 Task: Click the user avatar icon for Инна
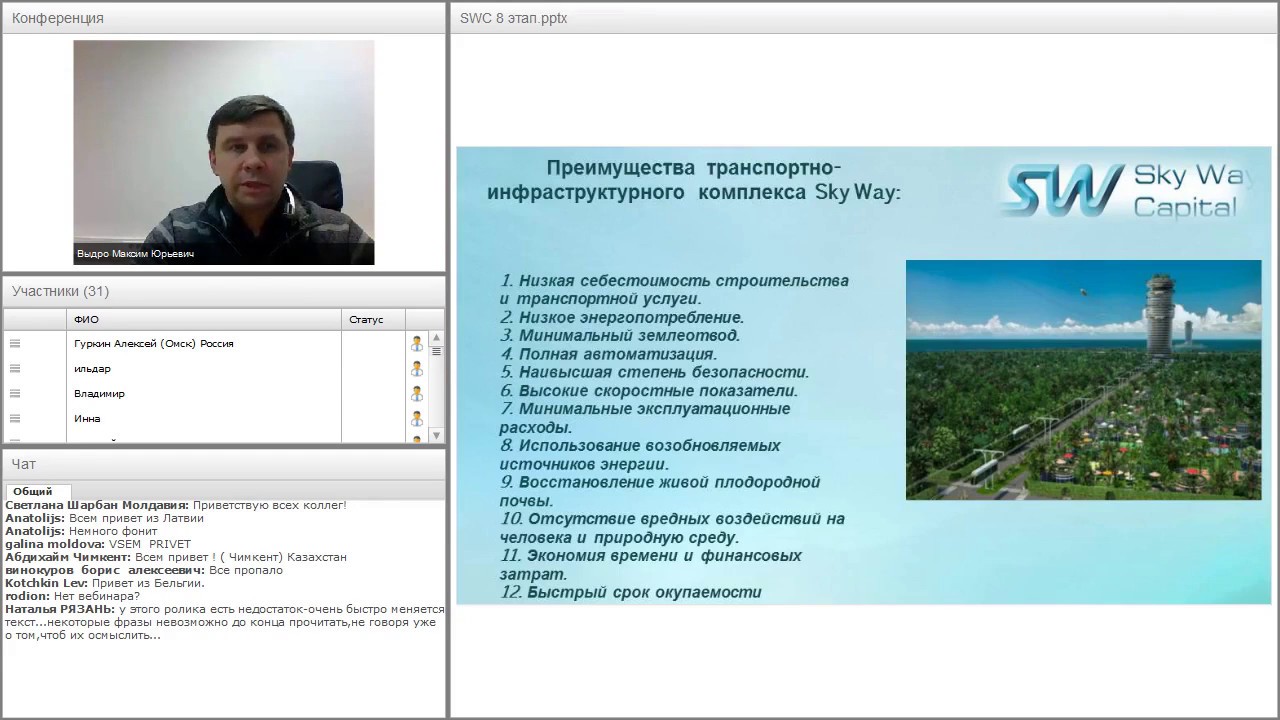(417, 418)
